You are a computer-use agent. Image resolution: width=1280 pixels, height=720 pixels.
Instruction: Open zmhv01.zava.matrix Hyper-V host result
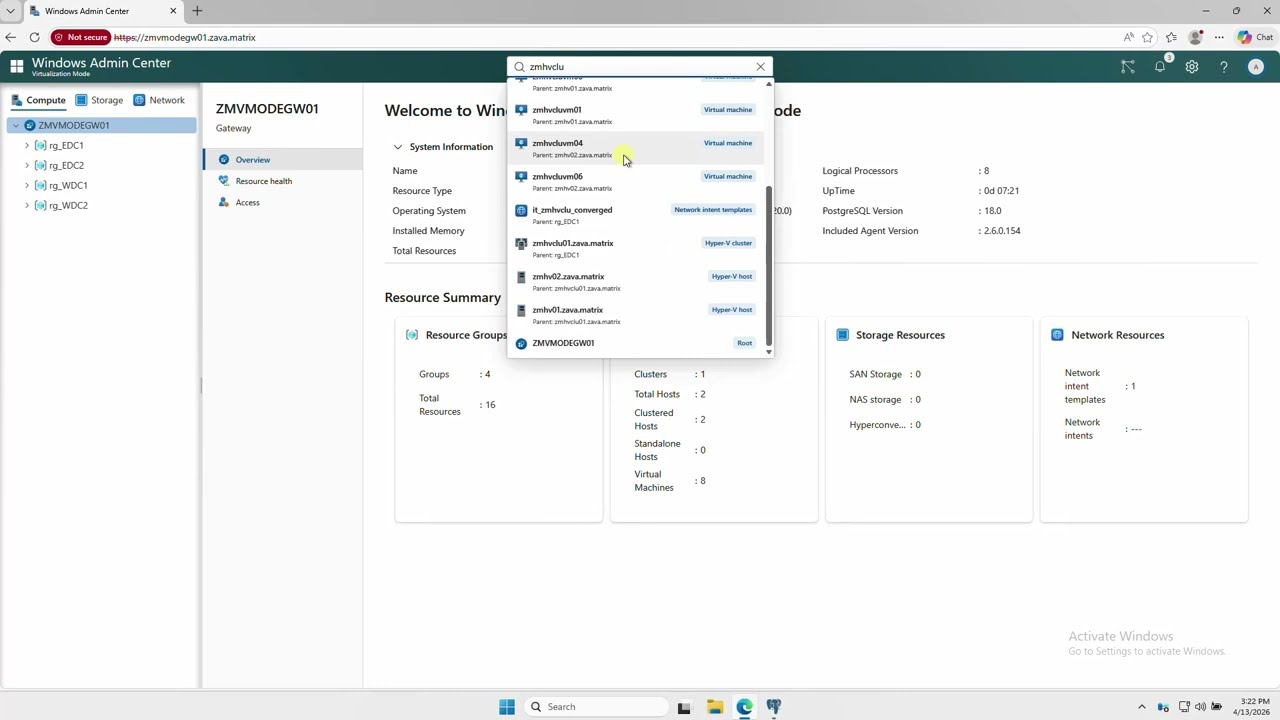pyautogui.click(x=637, y=315)
